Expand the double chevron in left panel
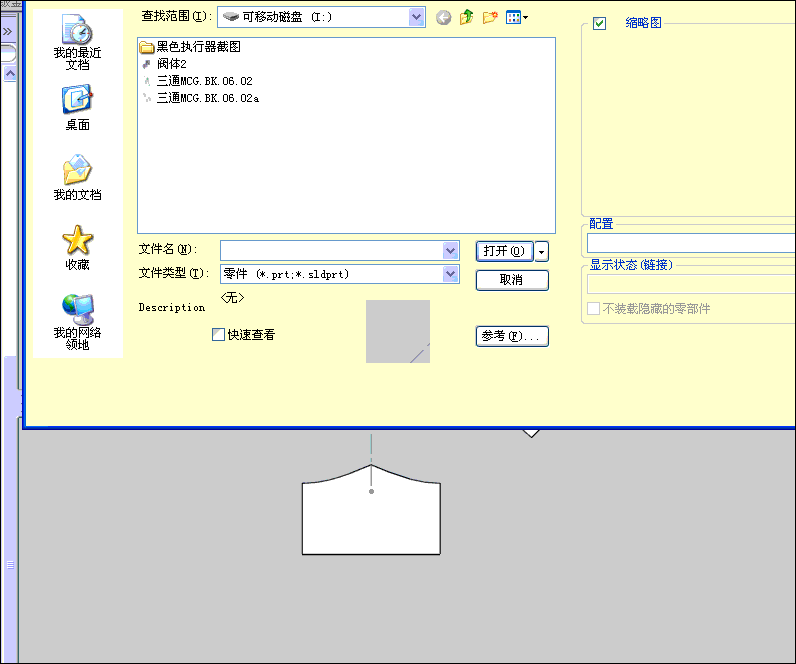 coord(7,32)
